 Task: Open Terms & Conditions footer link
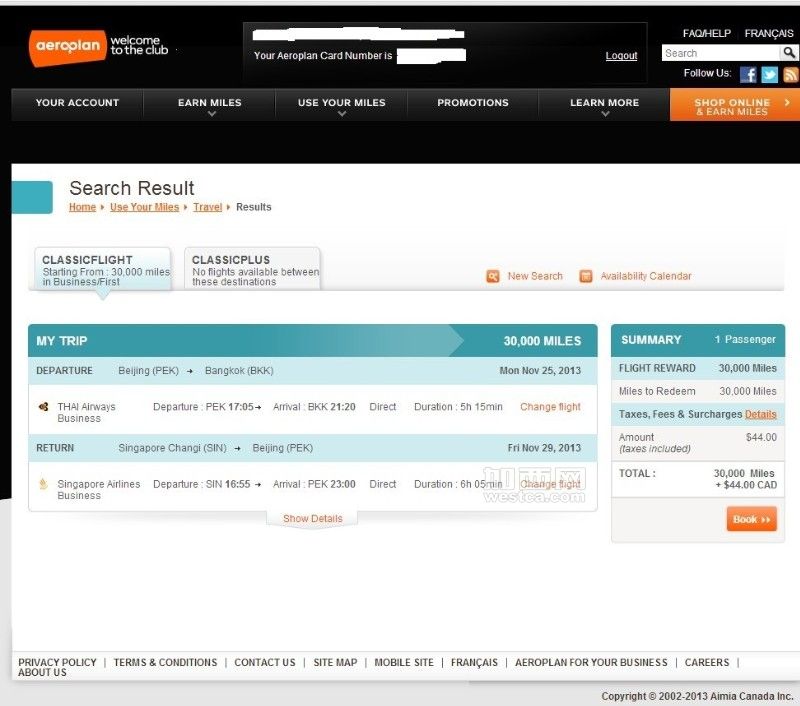165,662
